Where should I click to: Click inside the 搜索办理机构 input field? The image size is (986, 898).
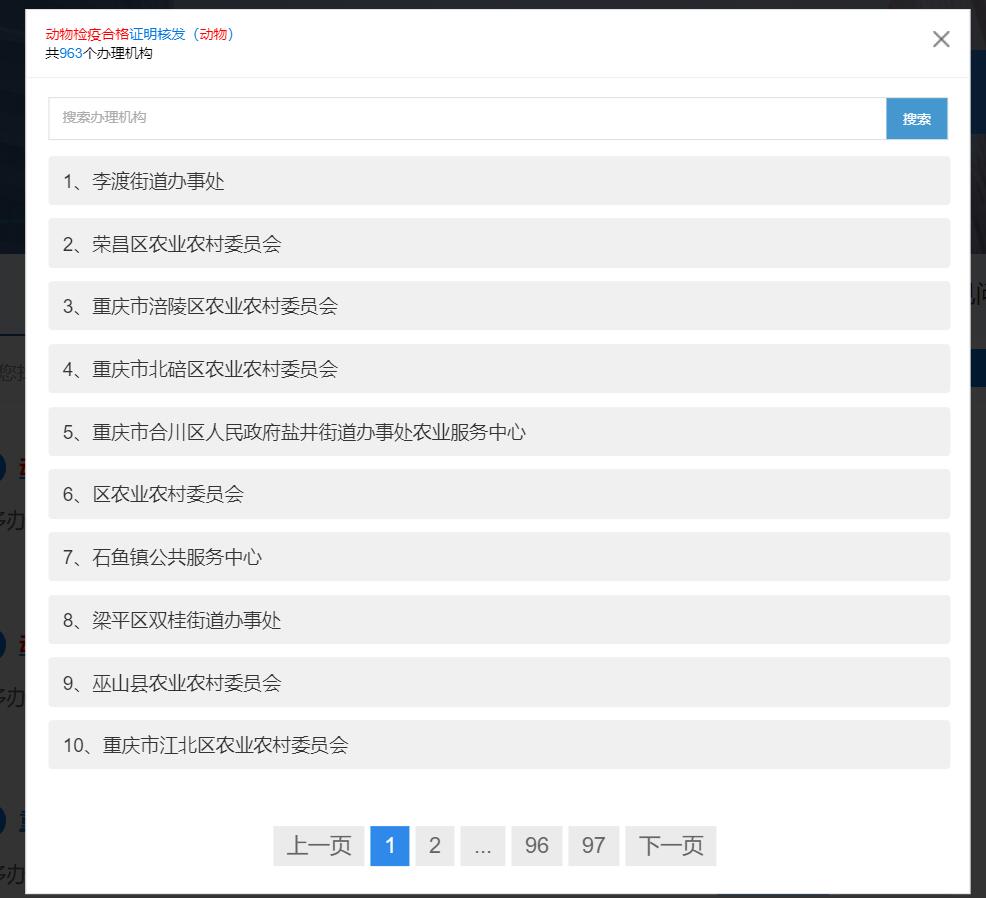coord(400,118)
